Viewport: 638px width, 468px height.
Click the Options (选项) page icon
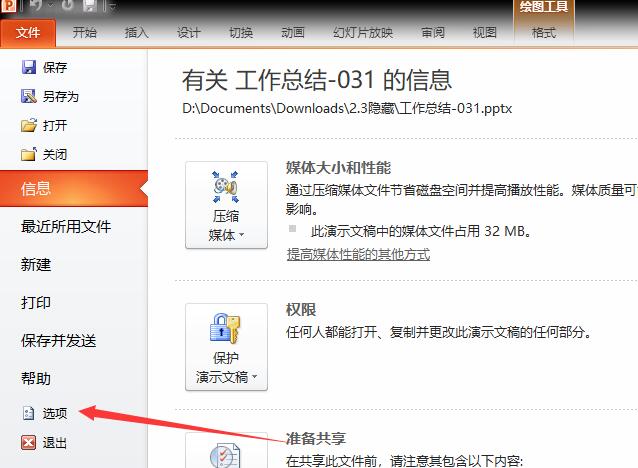click(x=28, y=413)
